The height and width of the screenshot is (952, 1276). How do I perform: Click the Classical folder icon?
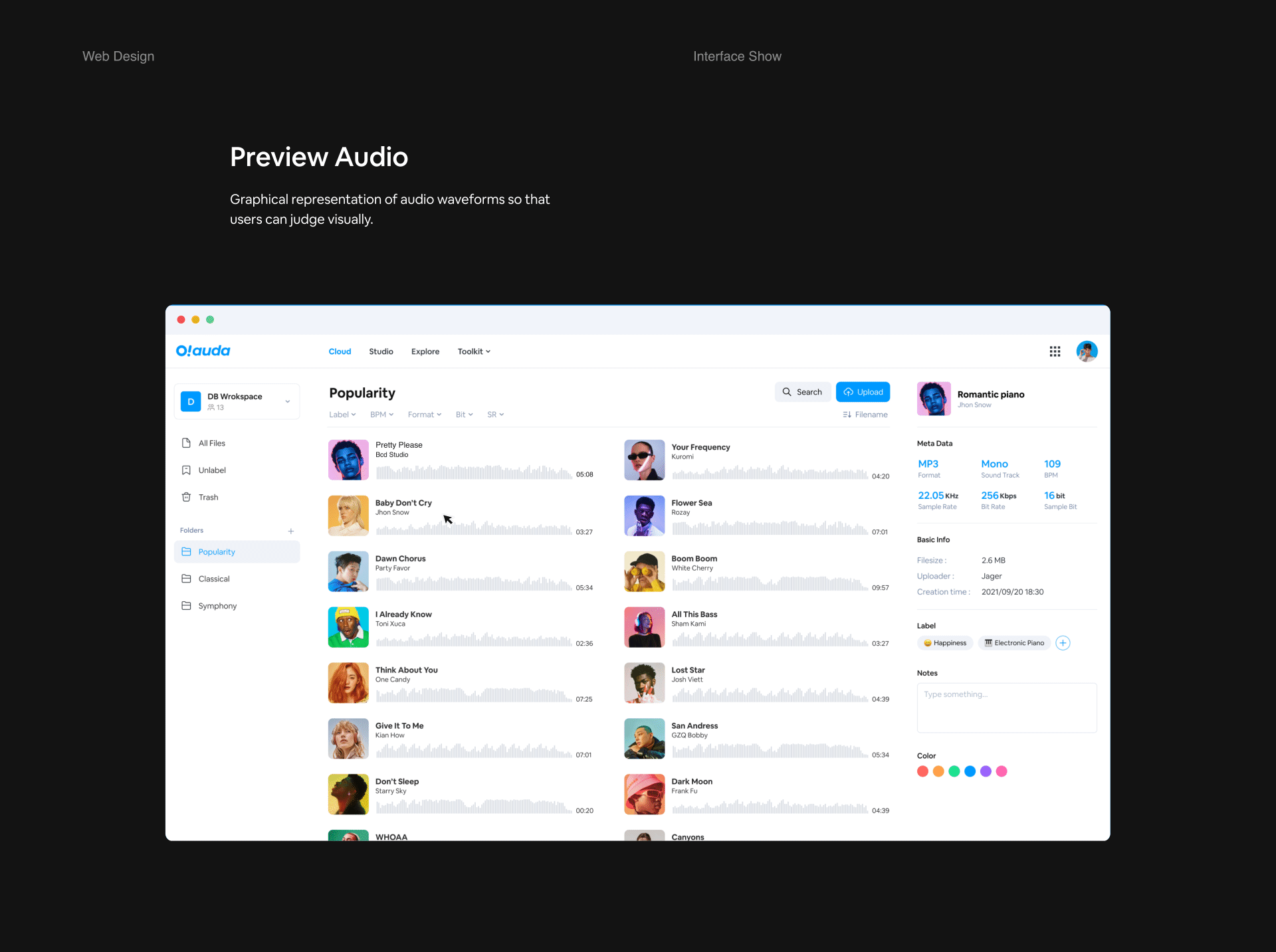tap(186, 579)
